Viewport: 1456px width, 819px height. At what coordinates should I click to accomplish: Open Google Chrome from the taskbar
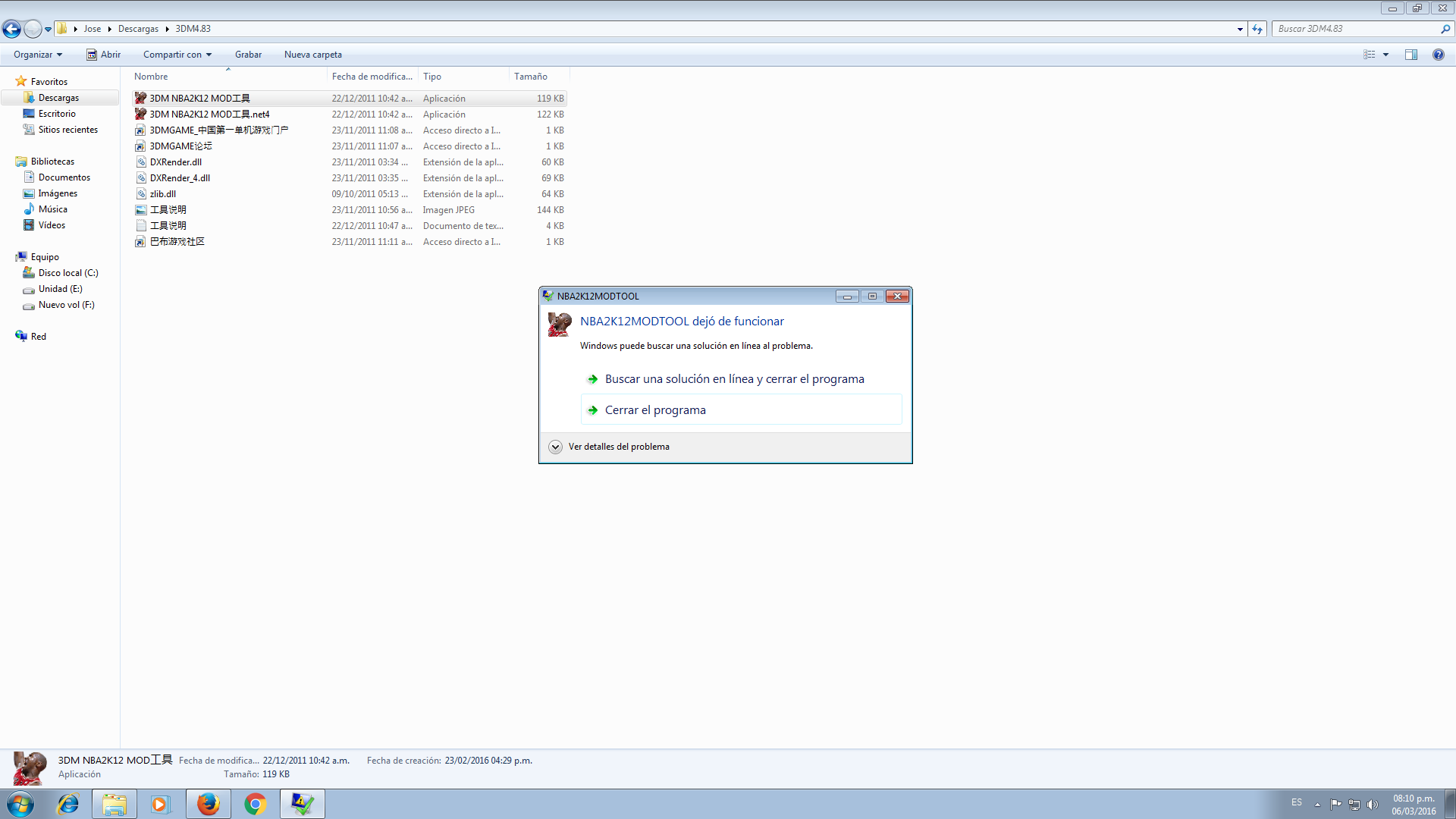tap(256, 804)
